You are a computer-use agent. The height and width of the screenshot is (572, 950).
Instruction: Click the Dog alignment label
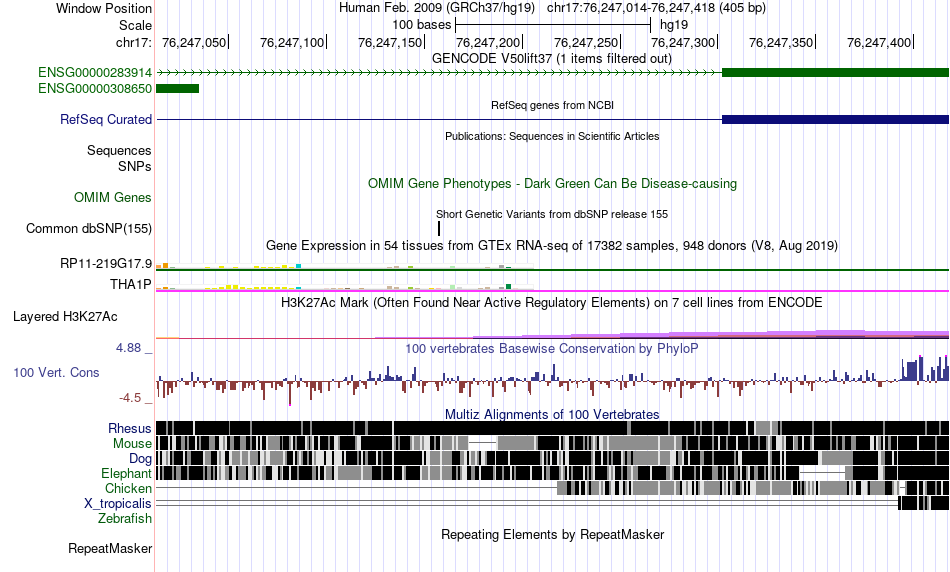pos(140,459)
